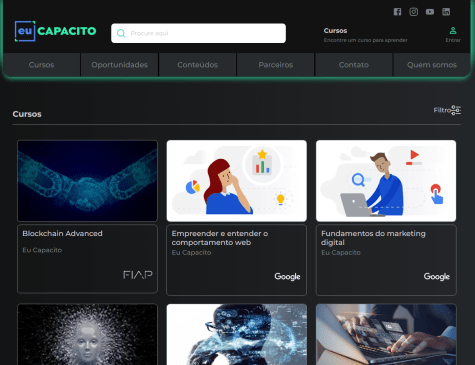Open the Cursos navigation tab
This screenshot has height=365, width=475.
pos(41,65)
